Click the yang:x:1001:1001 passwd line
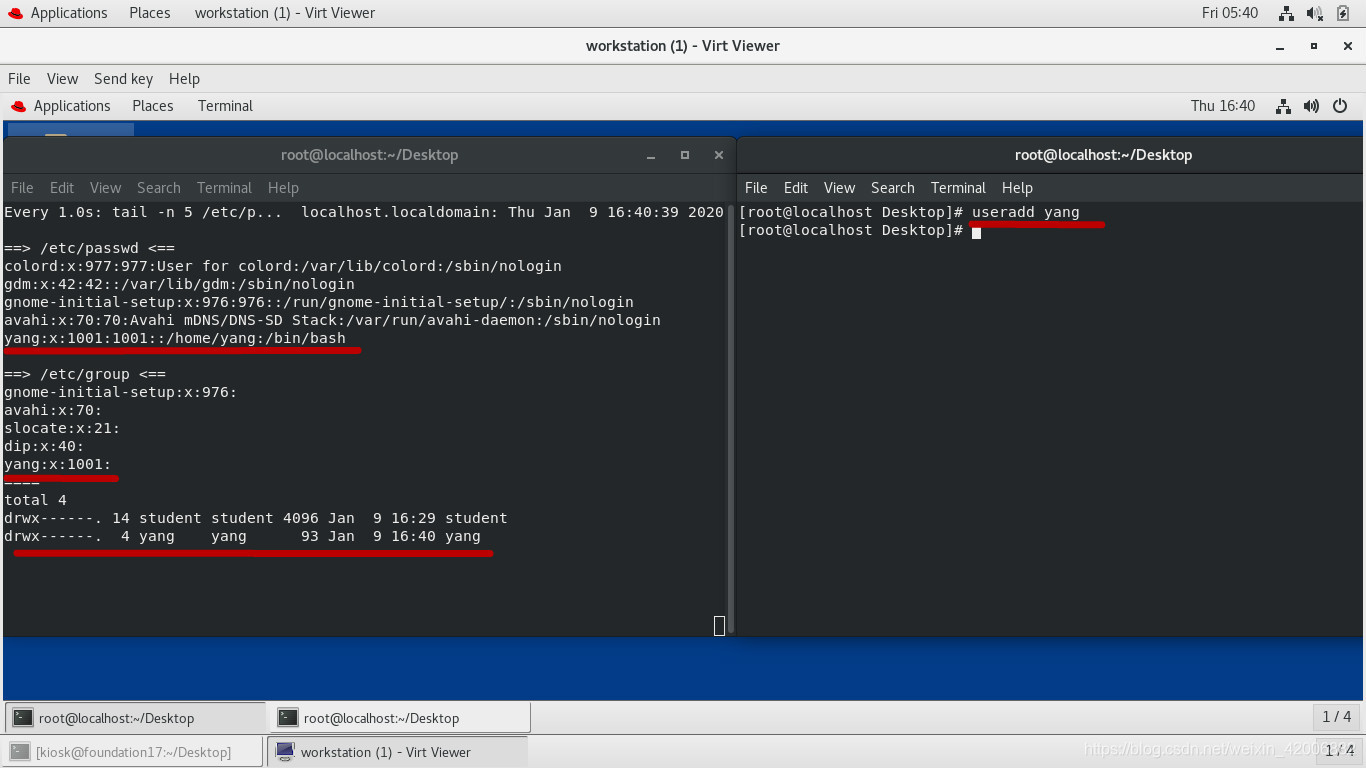This screenshot has height=768, width=1366. point(175,338)
